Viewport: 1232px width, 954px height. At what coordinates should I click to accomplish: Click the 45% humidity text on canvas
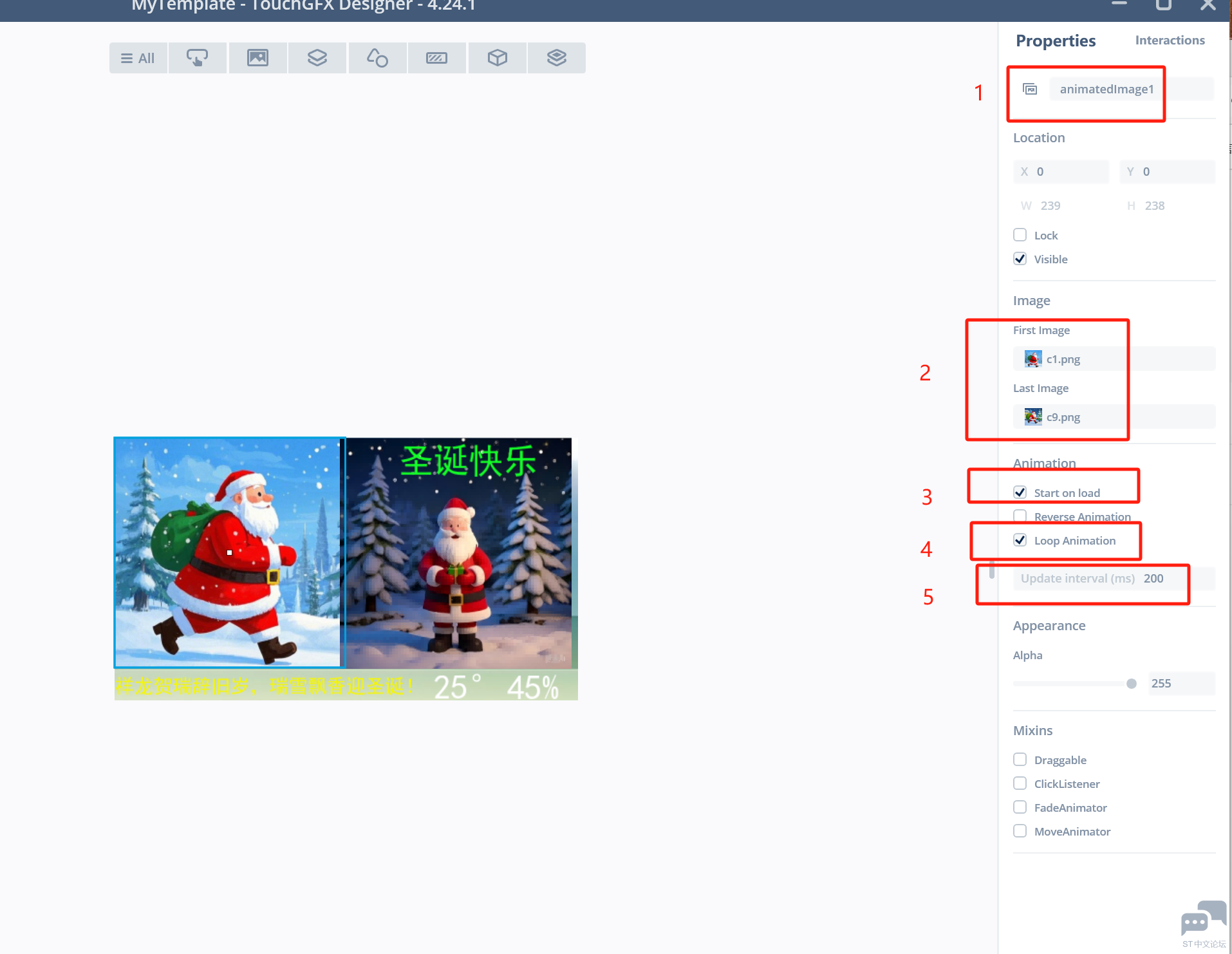click(x=533, y=687)
